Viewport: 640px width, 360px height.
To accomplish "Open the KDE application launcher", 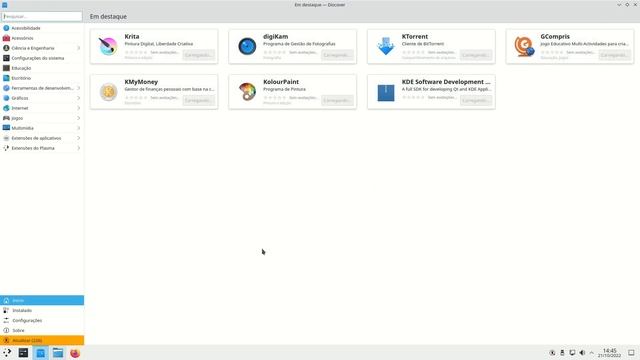I will tap(7, 353).
